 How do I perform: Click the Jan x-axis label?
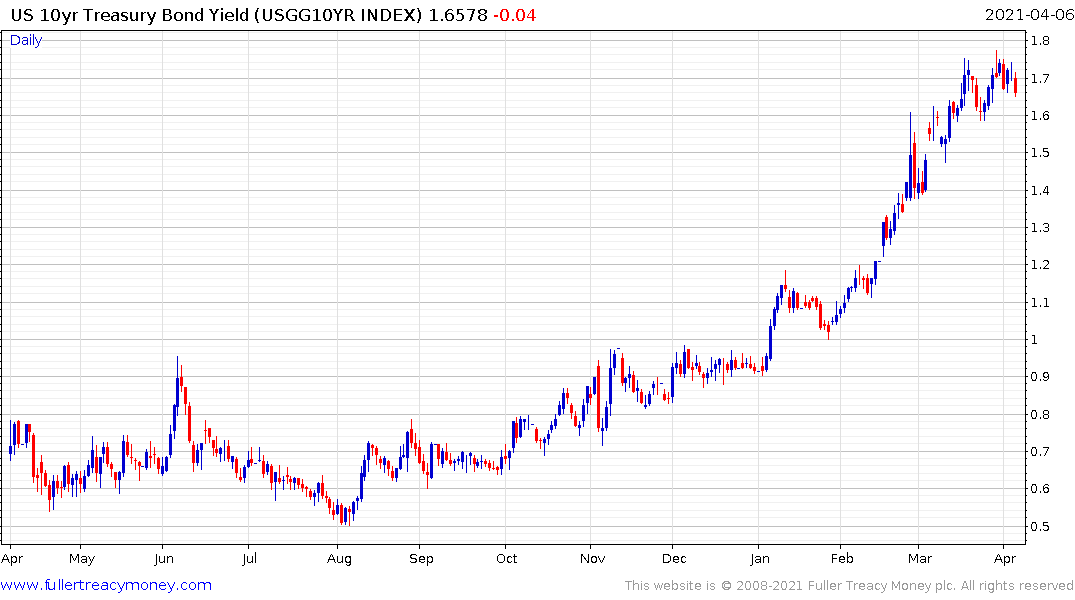(760, 559)
